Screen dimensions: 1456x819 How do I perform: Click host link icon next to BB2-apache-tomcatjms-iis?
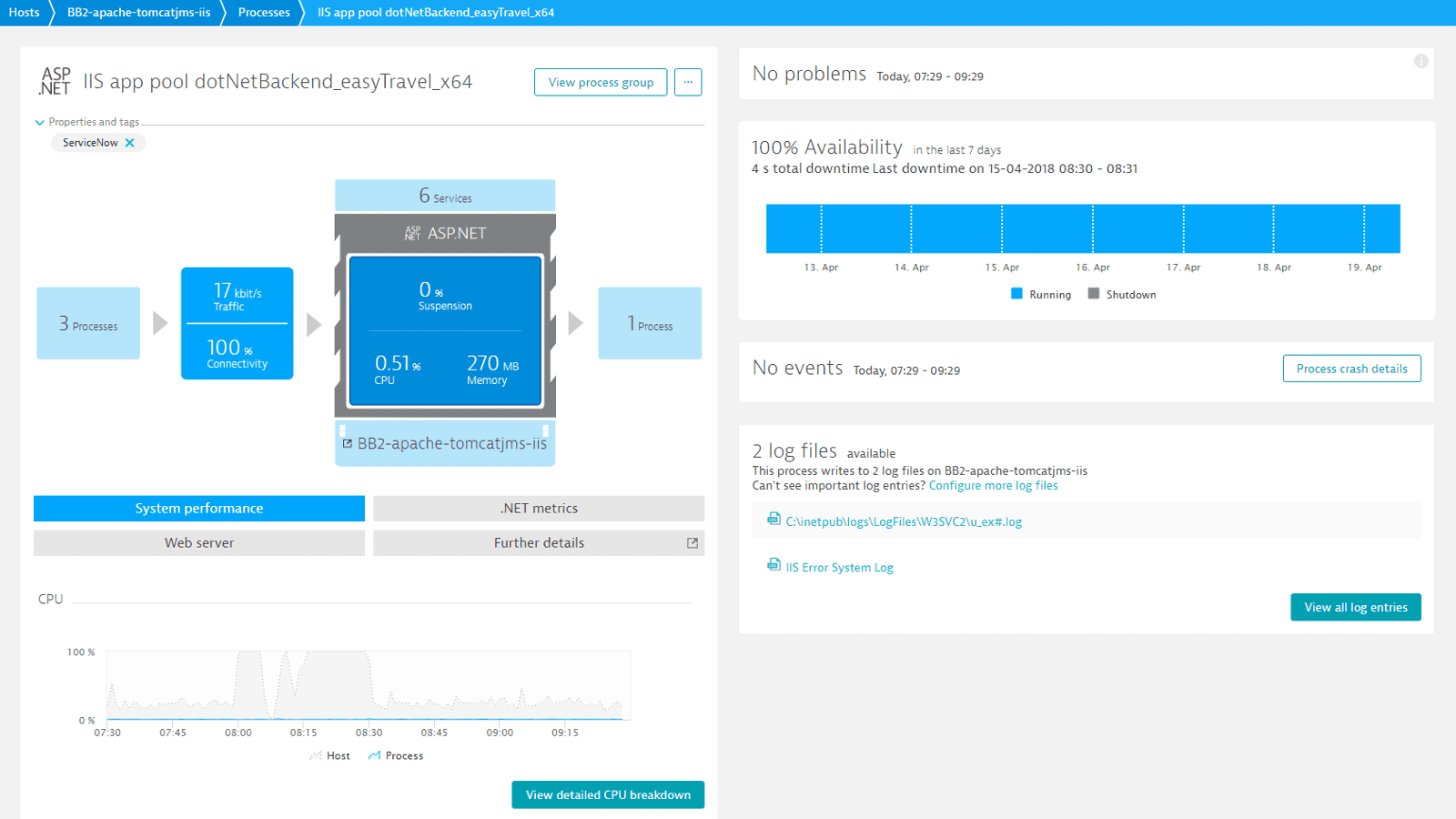[347, 444]
